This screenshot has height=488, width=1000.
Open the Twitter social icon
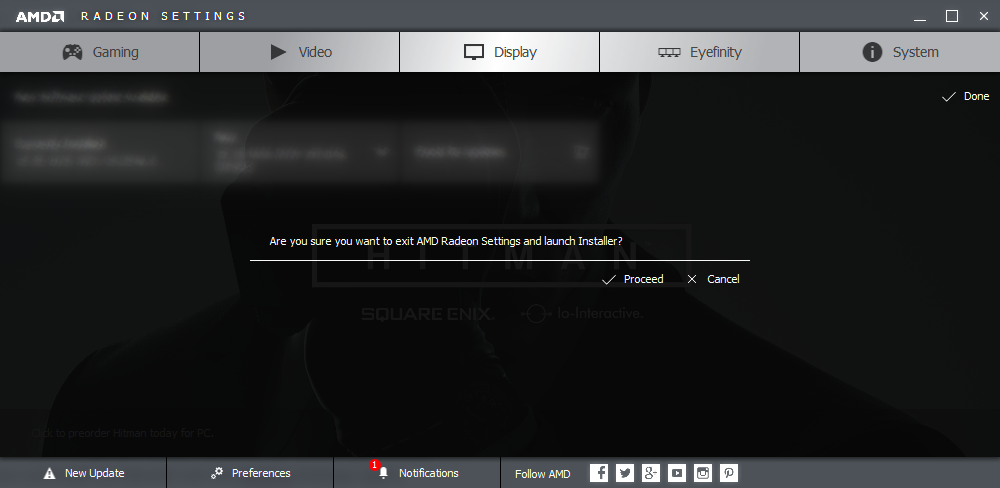point(625,473)
